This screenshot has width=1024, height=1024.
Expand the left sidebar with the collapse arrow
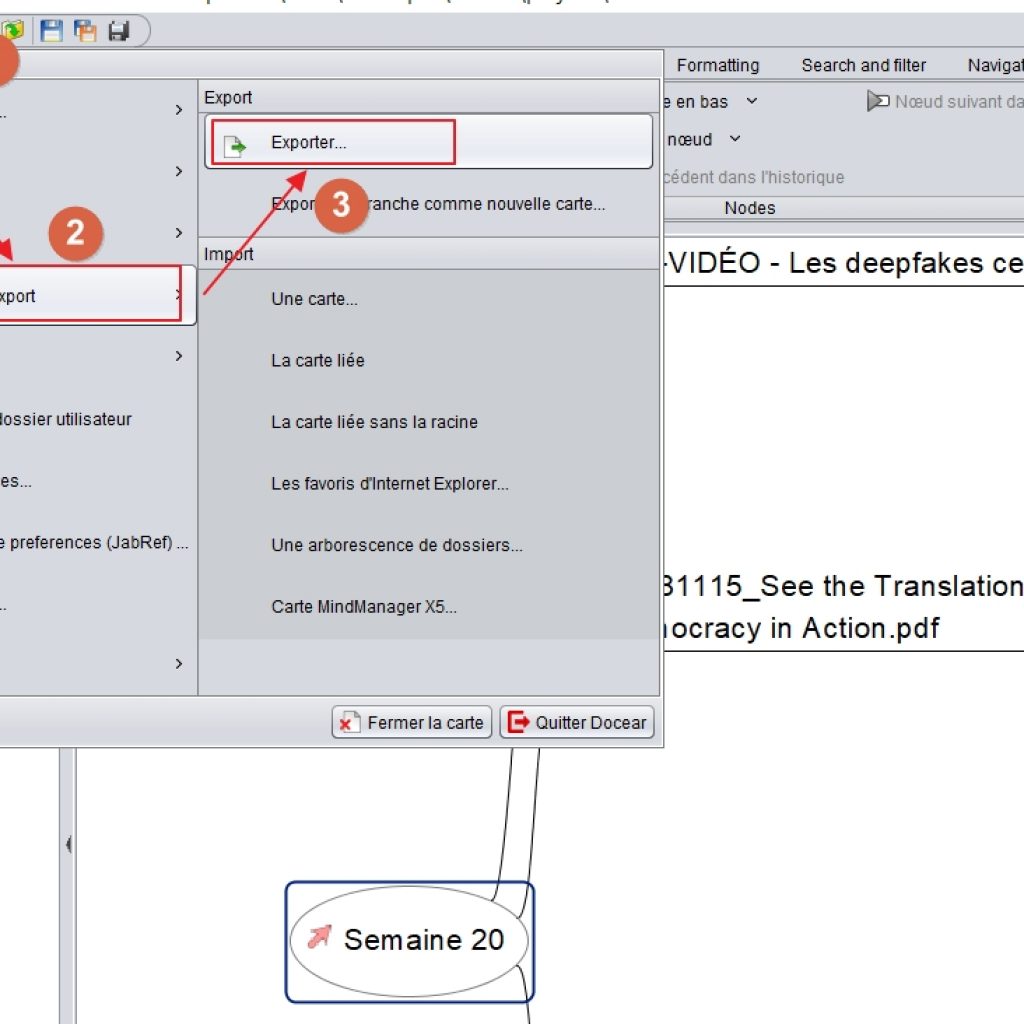68,845
